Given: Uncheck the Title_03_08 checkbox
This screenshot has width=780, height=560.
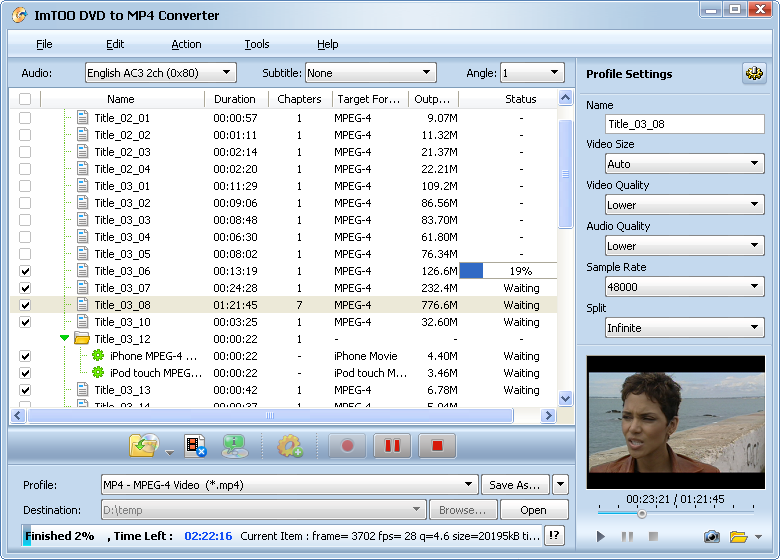Looking at the screenshot, I should coord(25,305).
